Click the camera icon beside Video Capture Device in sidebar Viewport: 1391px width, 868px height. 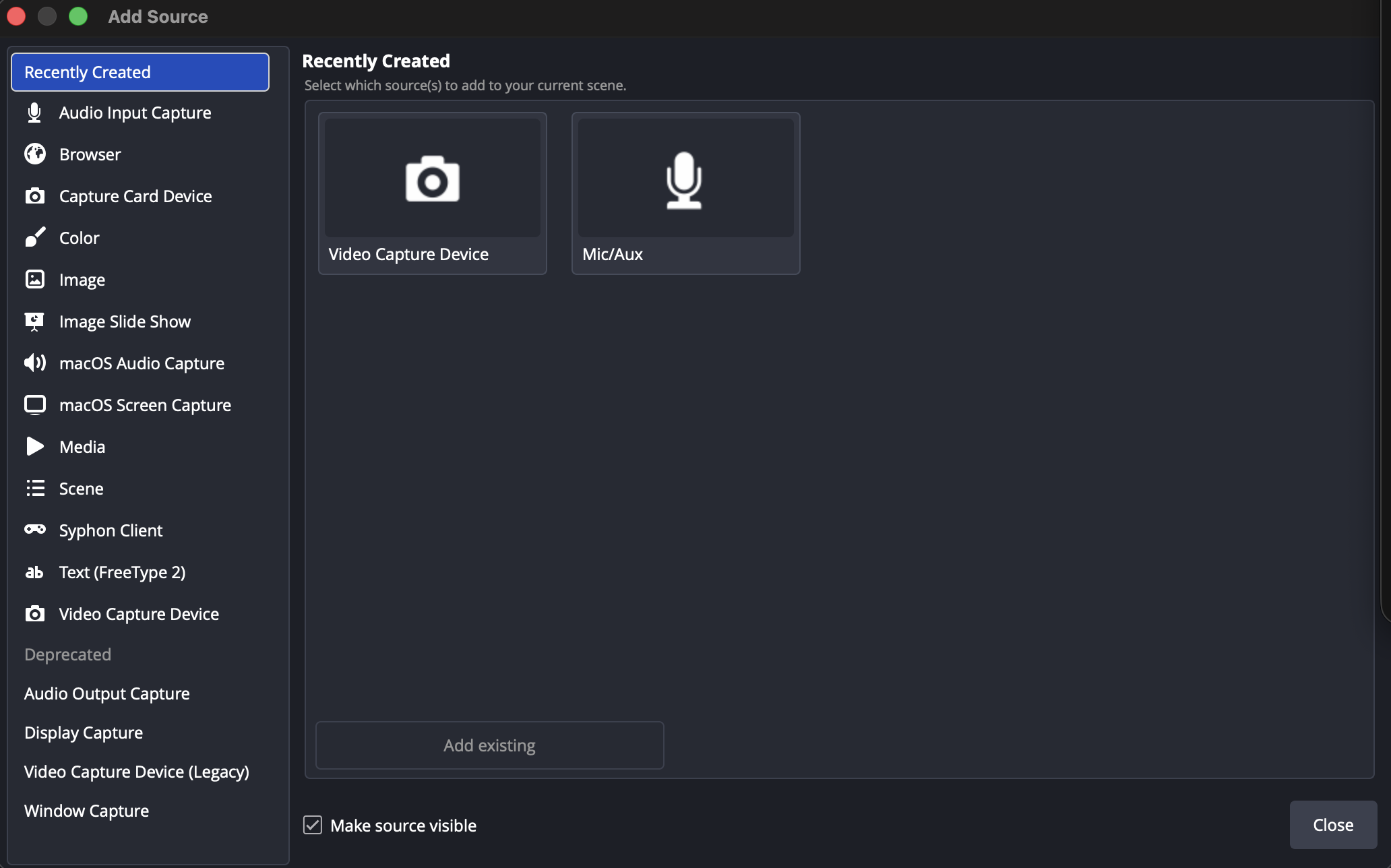[x=35, y=613]
